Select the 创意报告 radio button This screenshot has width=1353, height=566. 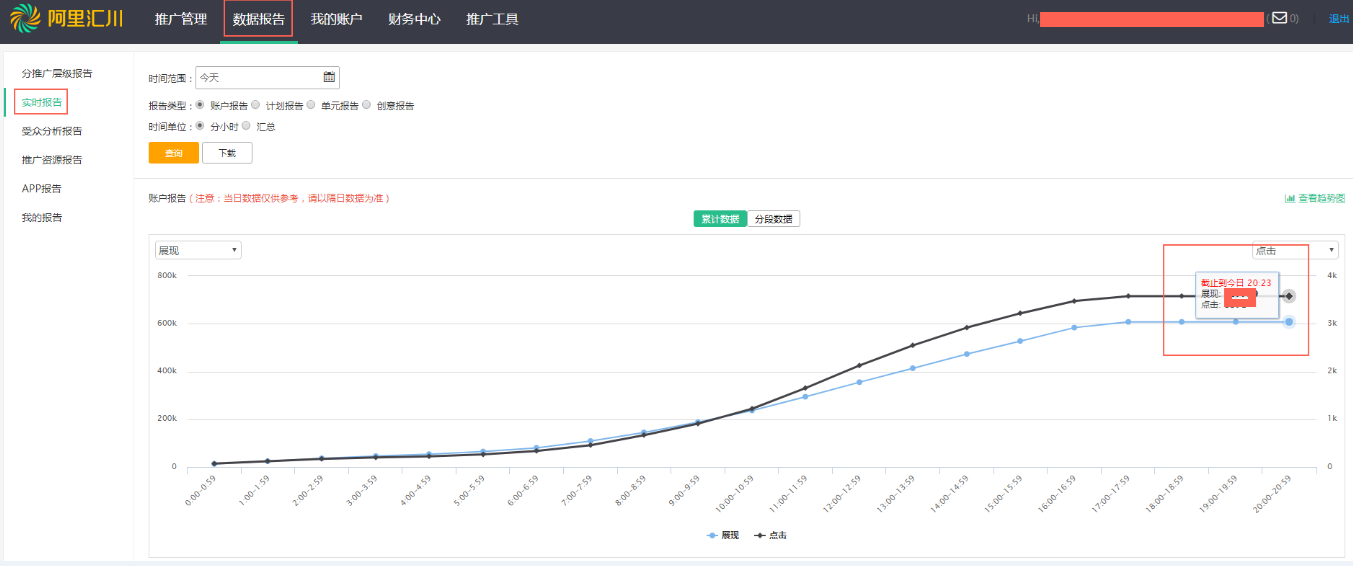tap(367, 104)
